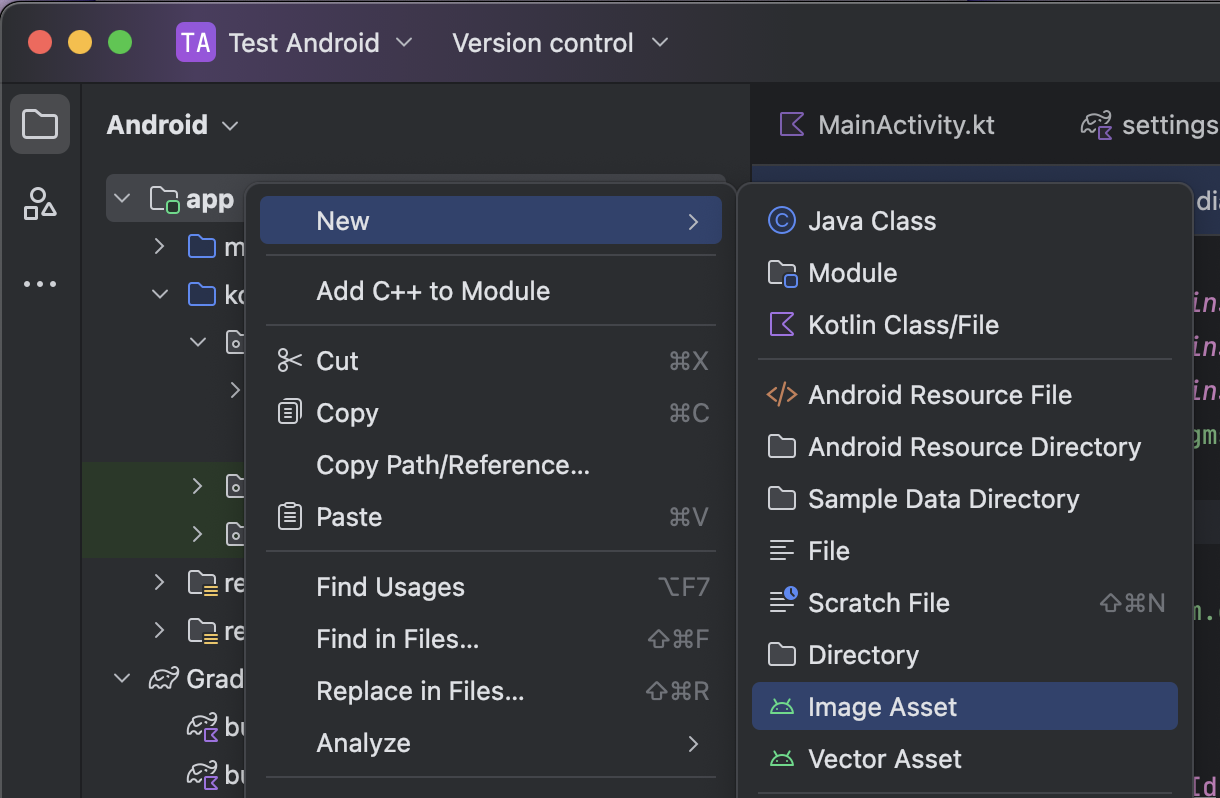Click the Directory folder icon
The height and width of the screenshot is (798, 1220).
coord(782,655)
